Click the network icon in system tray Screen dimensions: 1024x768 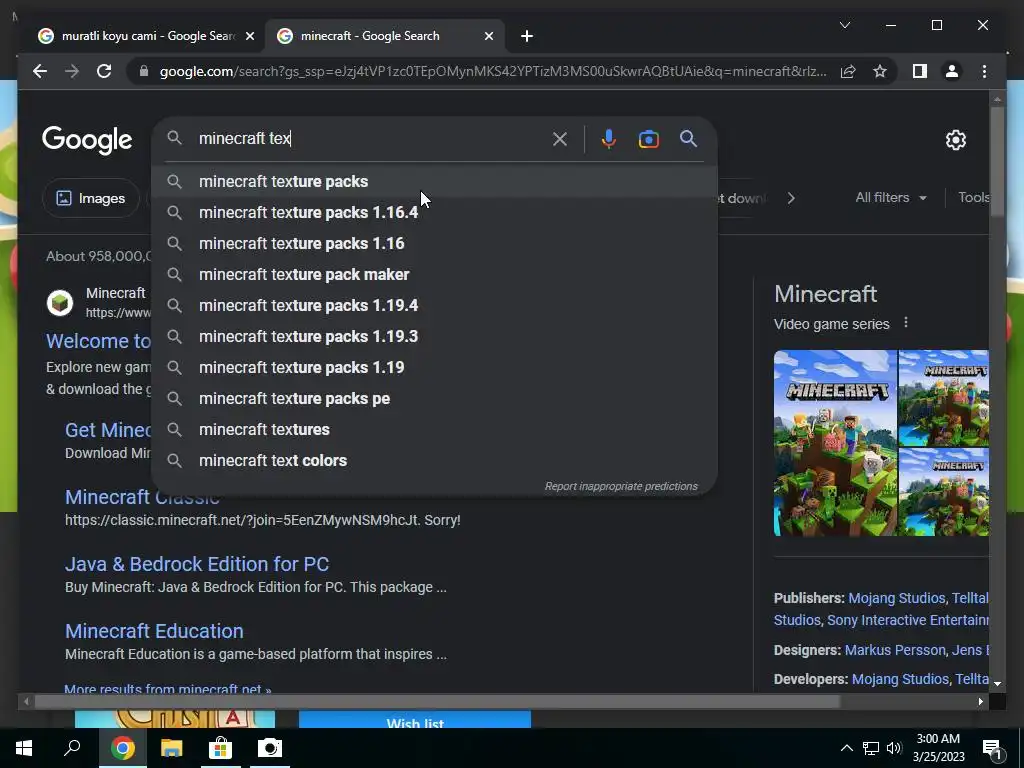pyautogui.click(x=871, y=748)
